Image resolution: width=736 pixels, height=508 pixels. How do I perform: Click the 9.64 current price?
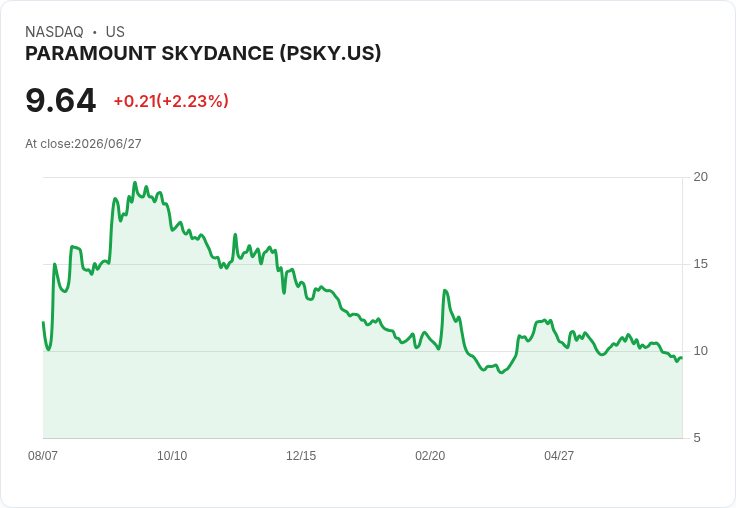click(61, 100)
